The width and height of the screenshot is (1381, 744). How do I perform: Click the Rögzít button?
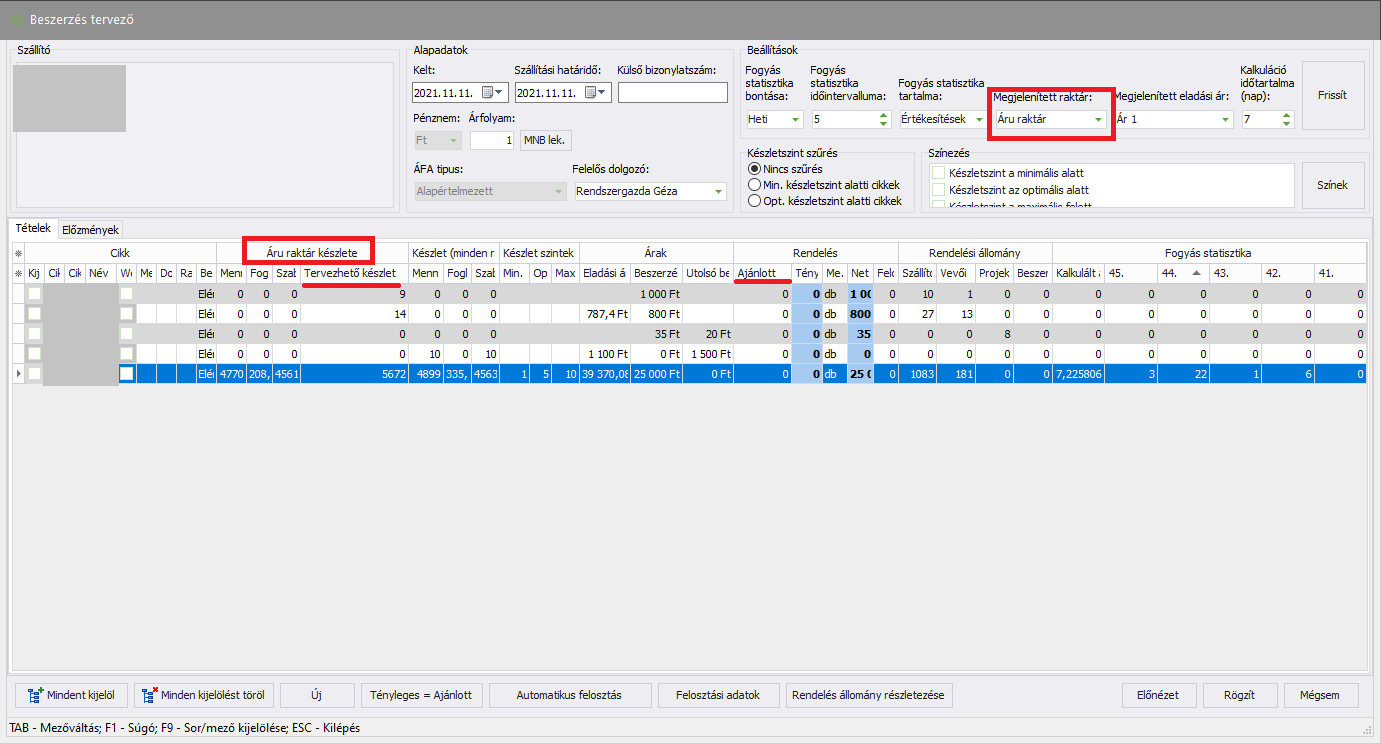tap(1239, 695)
